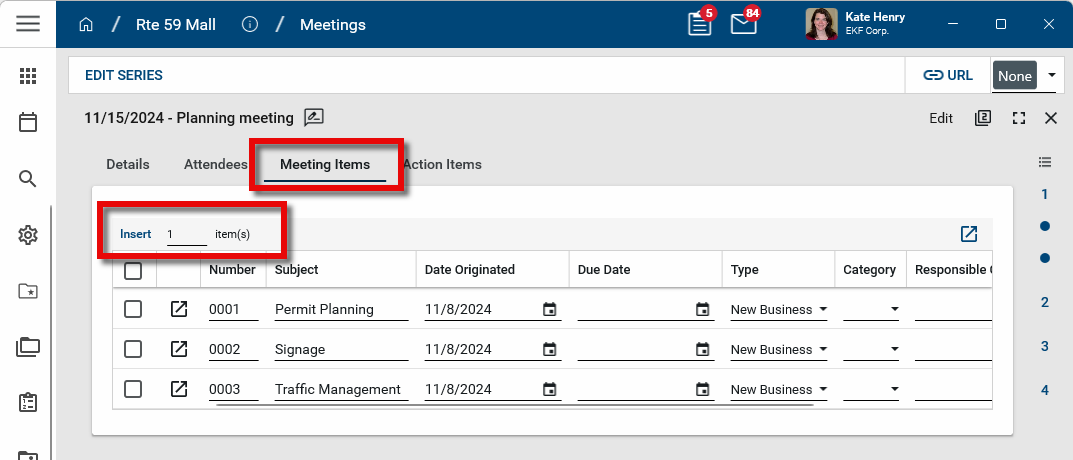Open the apps grid in sidebar

pyautogui.click(x=28, y=76)
